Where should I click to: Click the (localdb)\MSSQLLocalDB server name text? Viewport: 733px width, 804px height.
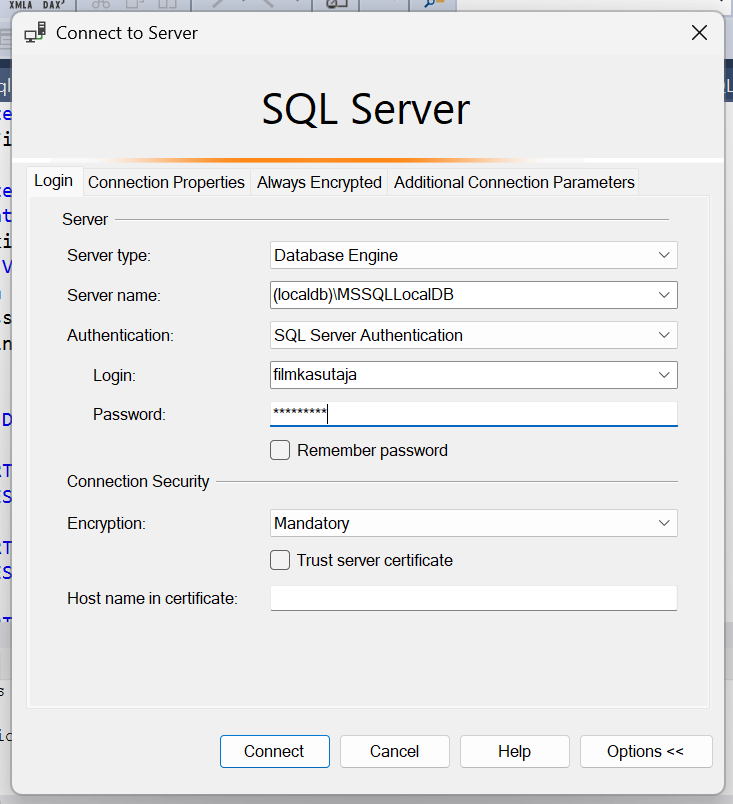pyautogui.click(x=363, y=295)
